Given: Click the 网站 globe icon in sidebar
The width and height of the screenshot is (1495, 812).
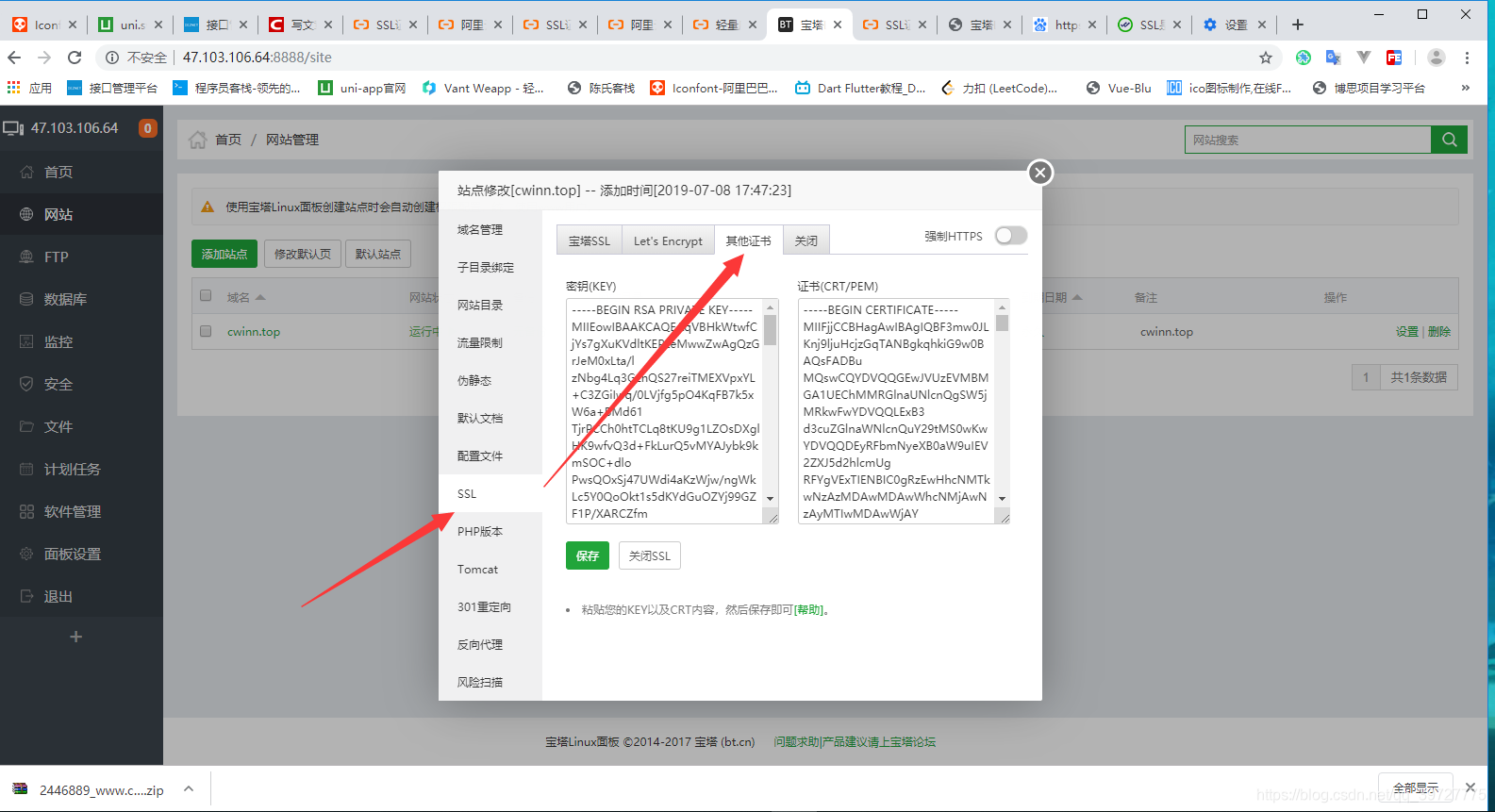Looking at the screenshot, I should (x=26, y=214).
